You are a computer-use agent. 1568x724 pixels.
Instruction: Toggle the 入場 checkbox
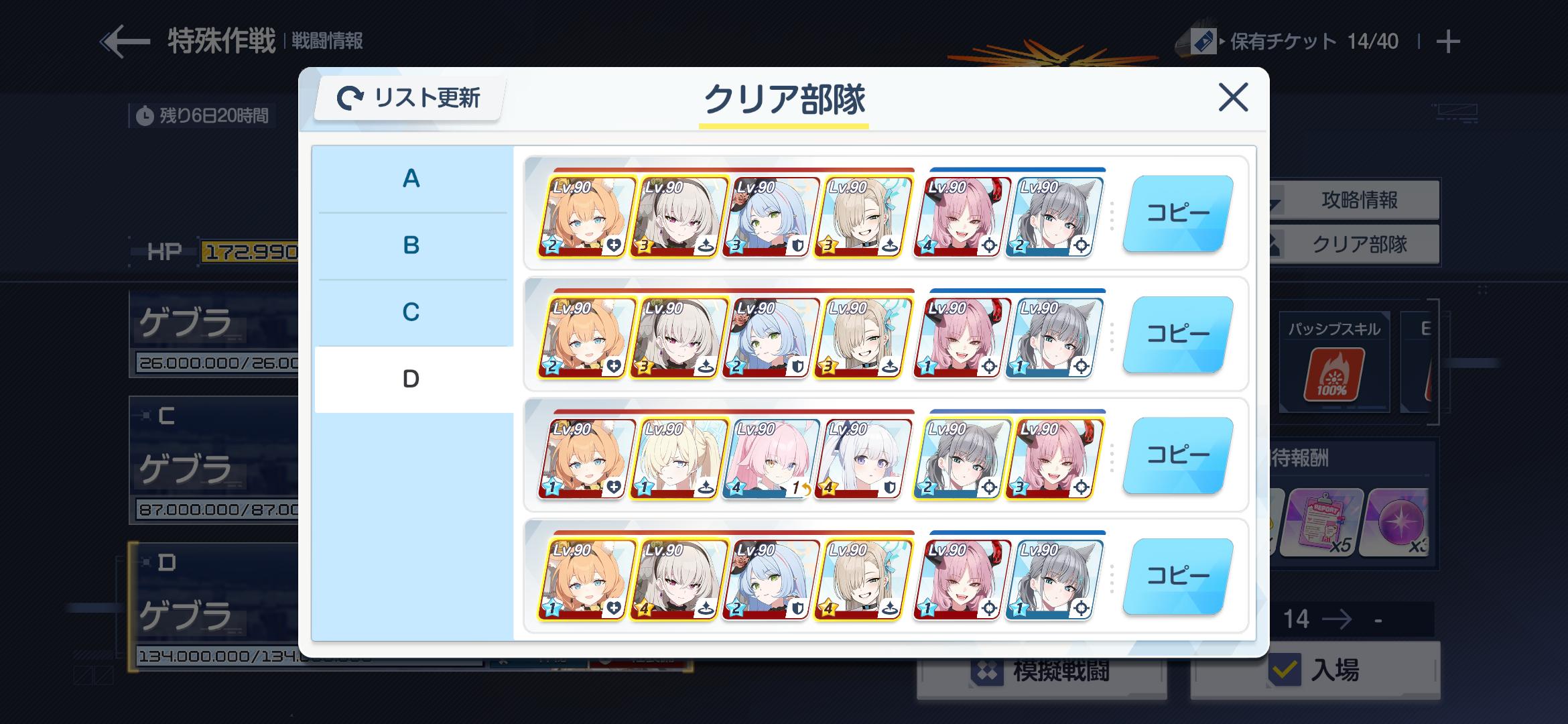1283,669
